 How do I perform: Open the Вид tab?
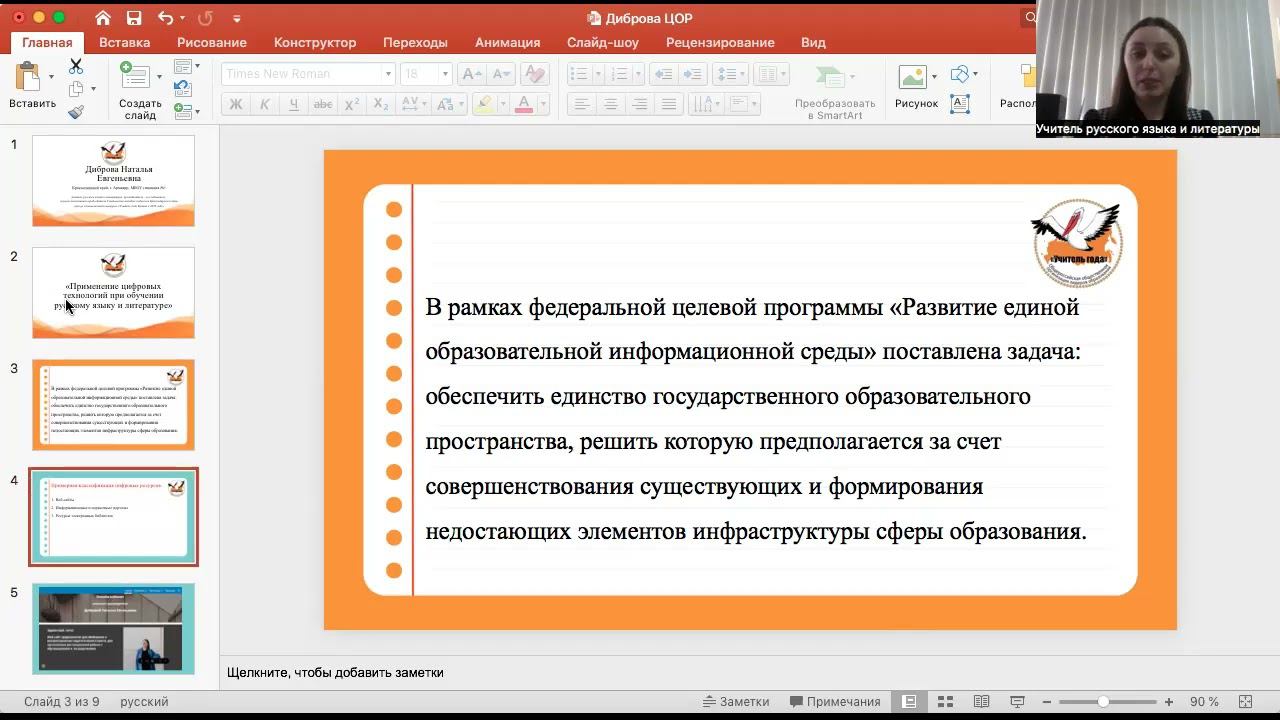coord(813,43)
